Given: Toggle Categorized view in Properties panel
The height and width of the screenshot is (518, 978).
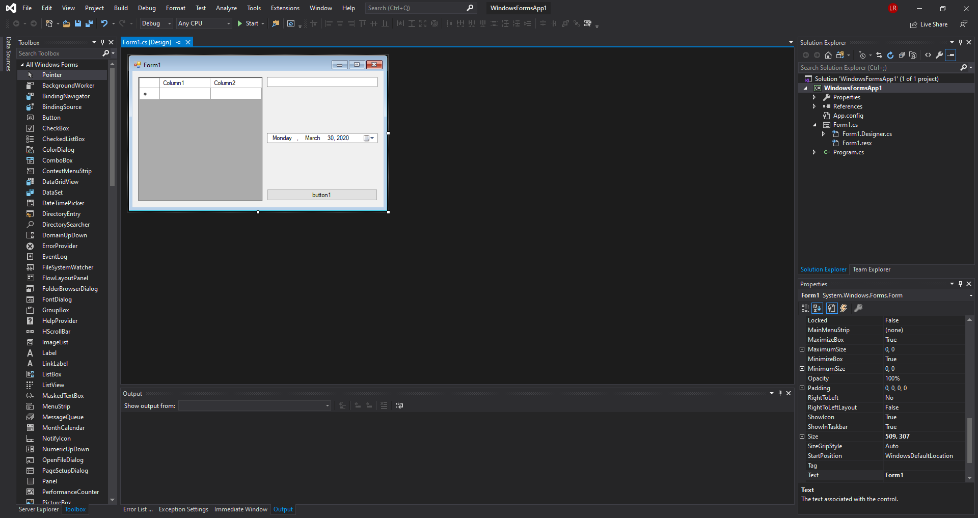Looking at the screenshot, I should coord(806,308).
